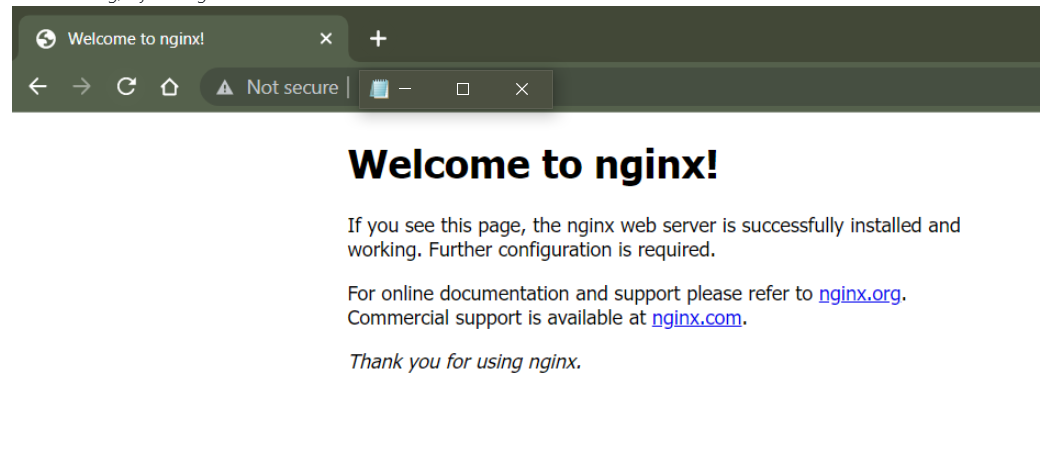
Task: Click the Notepad icon in floating window
Action: click(x=379, y=89)
